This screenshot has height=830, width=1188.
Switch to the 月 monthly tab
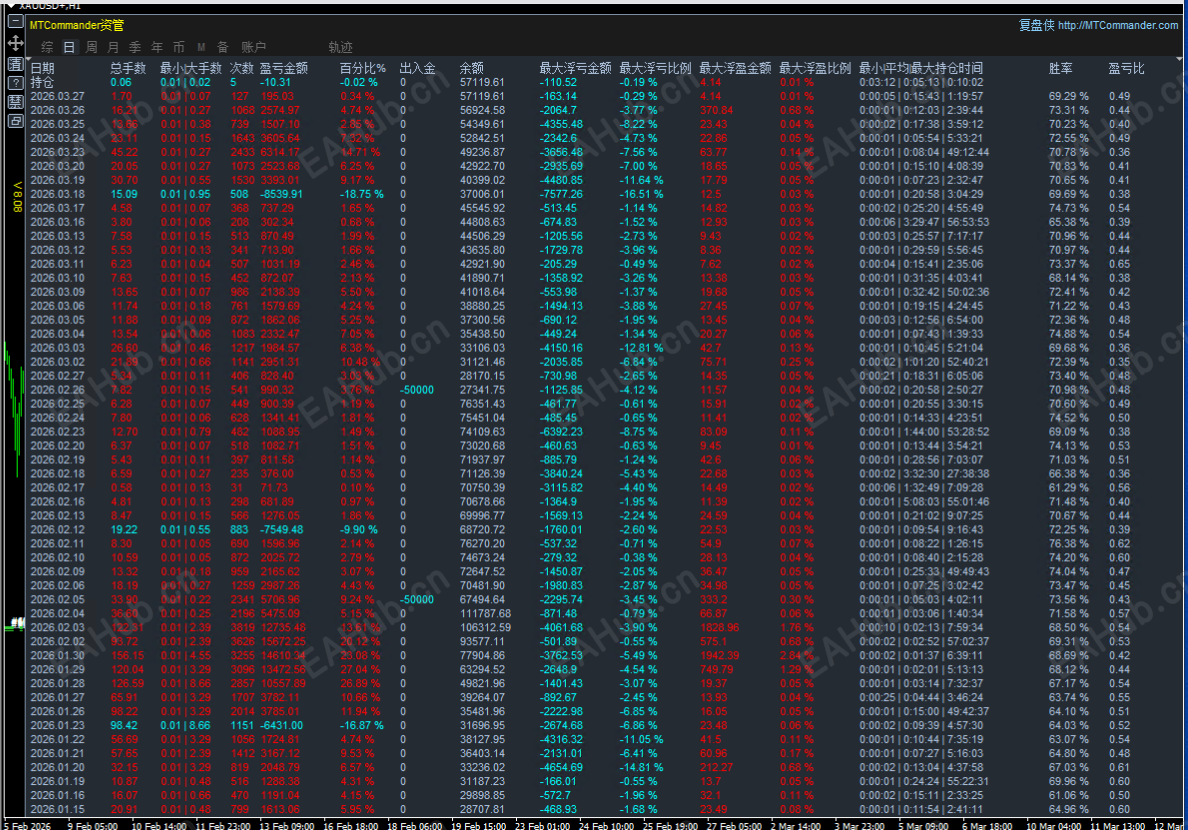[x=113, y=47]
